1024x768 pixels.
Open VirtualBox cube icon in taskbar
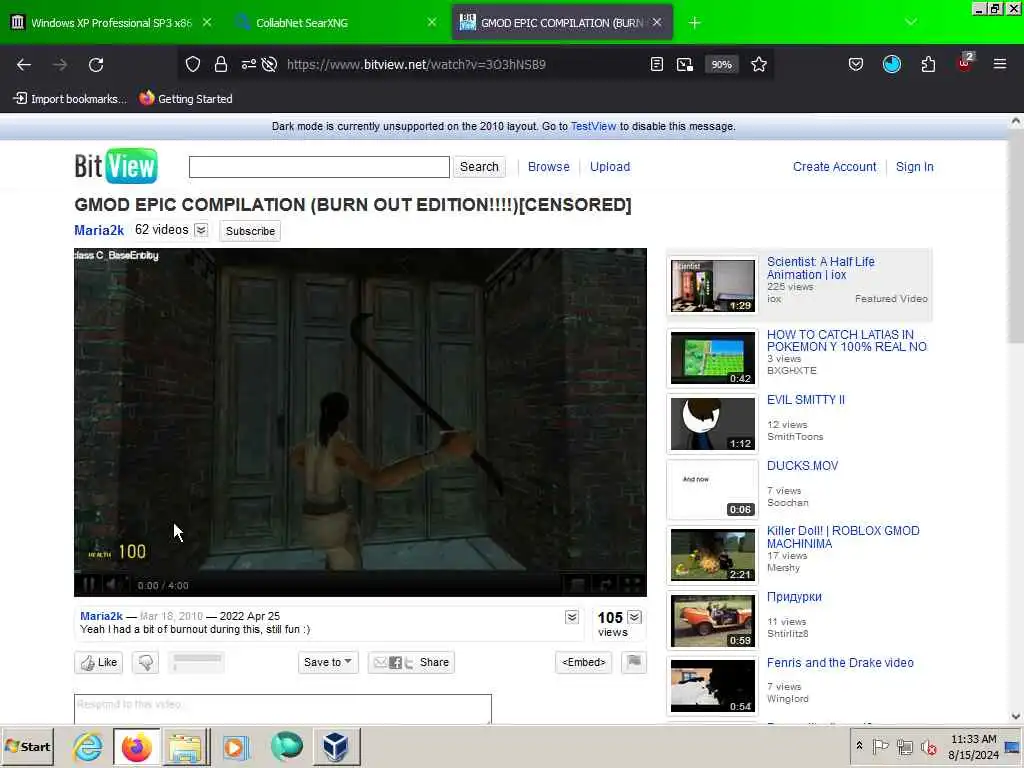(x=336, y=746)
